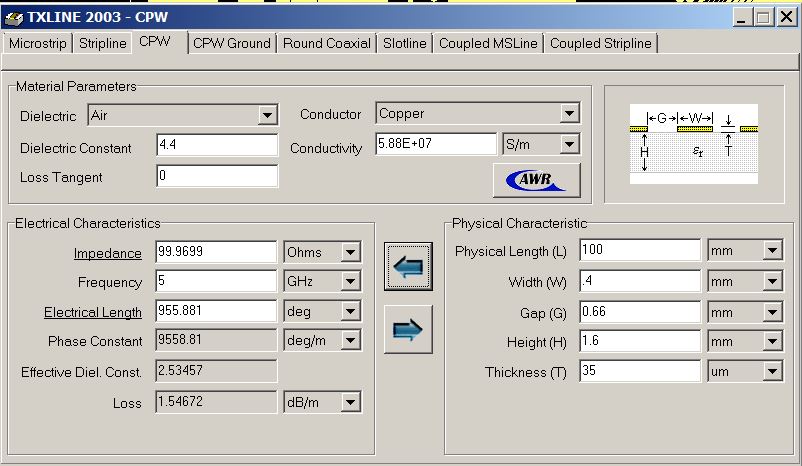The image size is (802, 466).
Task: Click the right arrow analyze button
Action: click(408, 329)
